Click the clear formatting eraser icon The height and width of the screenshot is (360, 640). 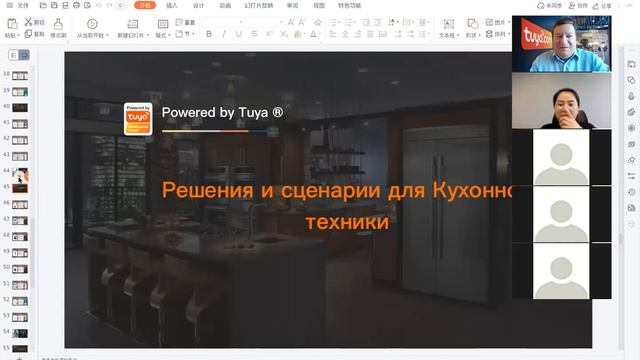click(318, 22)
